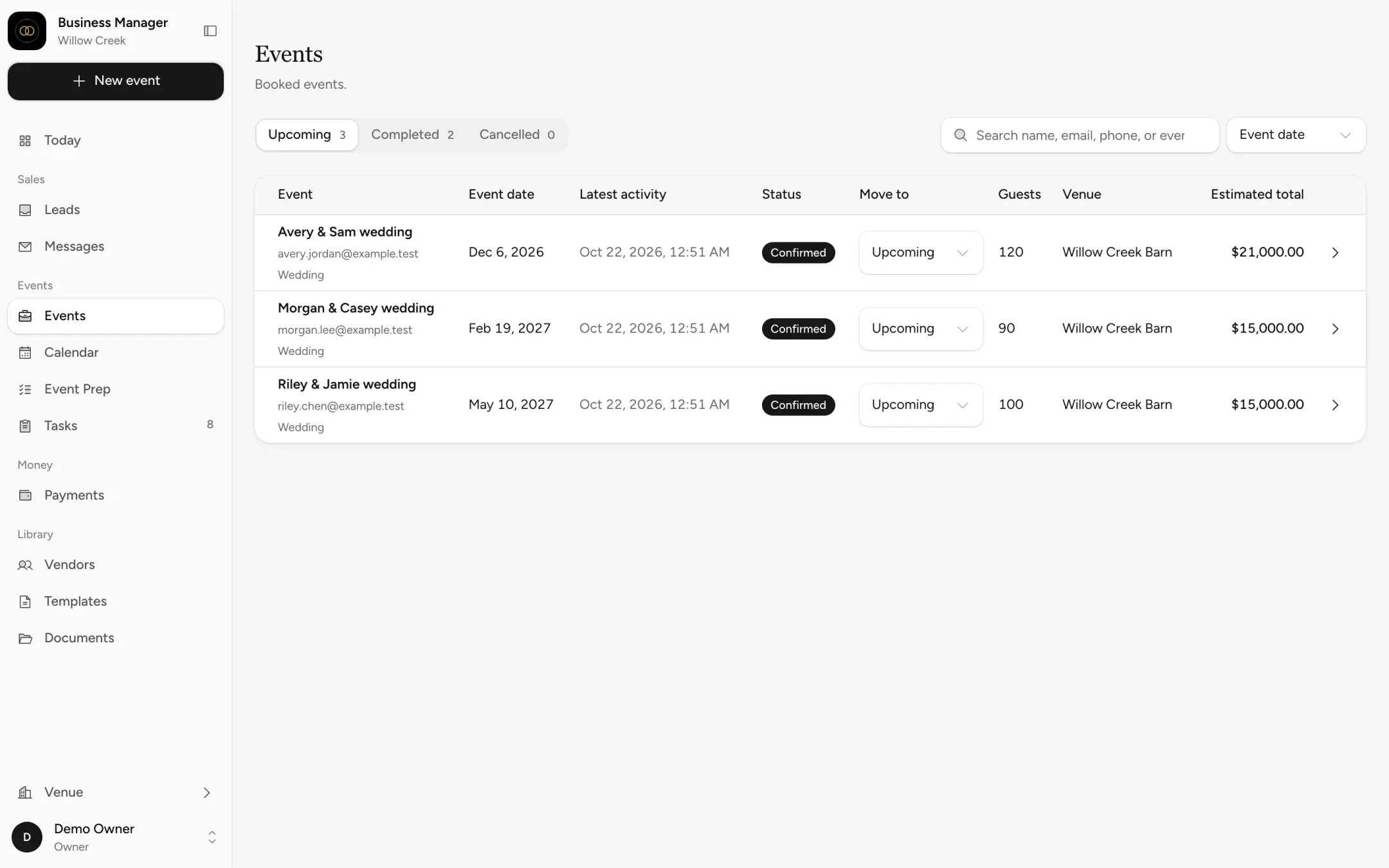Click the Calendar icon in sidebar
The image size is (1389, 868).
(25, 353)
